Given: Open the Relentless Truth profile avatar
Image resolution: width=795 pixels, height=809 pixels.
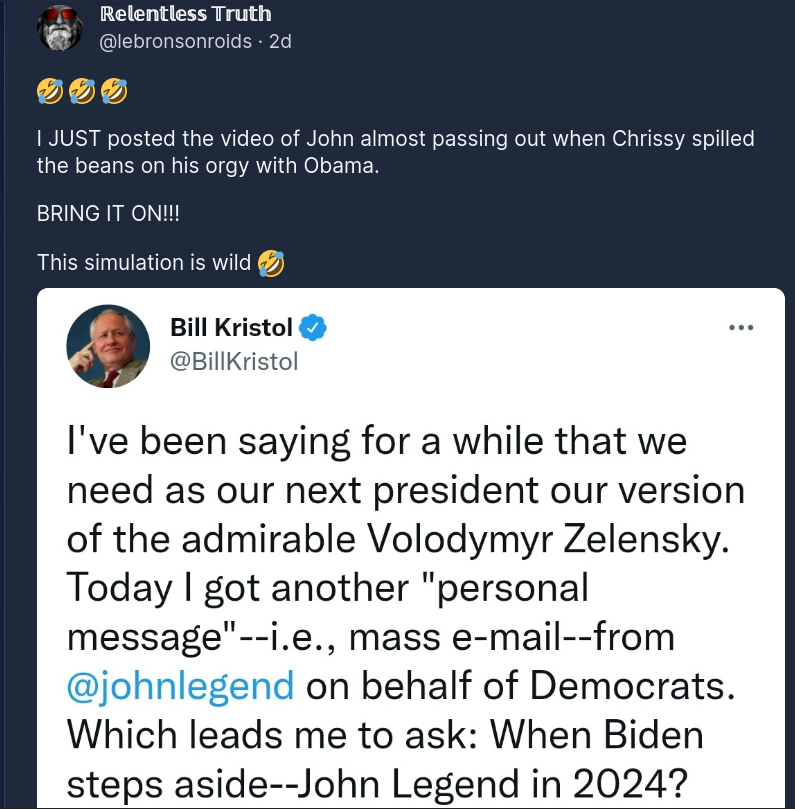Looking at the screenshot, I should click(59, 28).
